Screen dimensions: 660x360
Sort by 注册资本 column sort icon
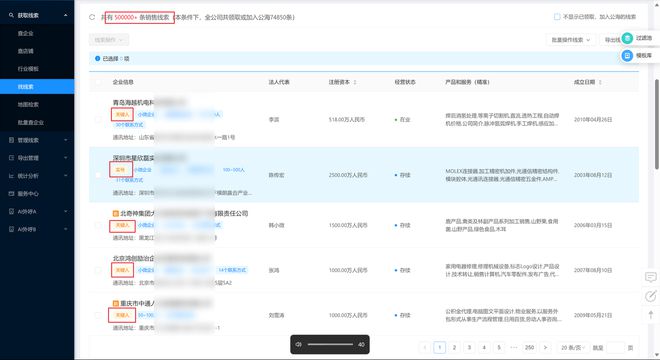pyautogui.click(x=355, y=82)
